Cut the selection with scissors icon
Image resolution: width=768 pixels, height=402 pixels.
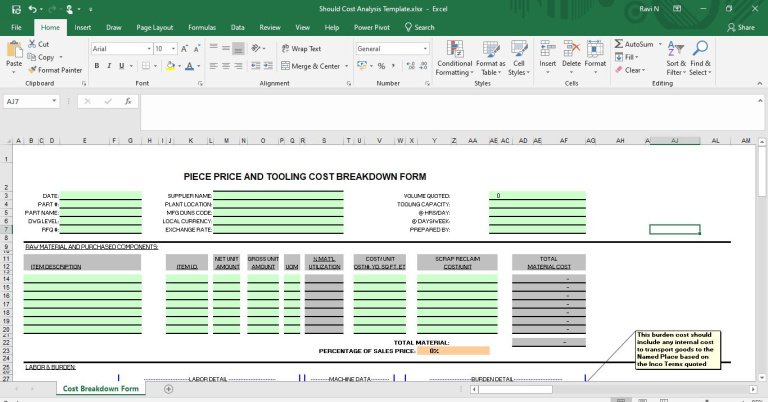pos(39,44)
